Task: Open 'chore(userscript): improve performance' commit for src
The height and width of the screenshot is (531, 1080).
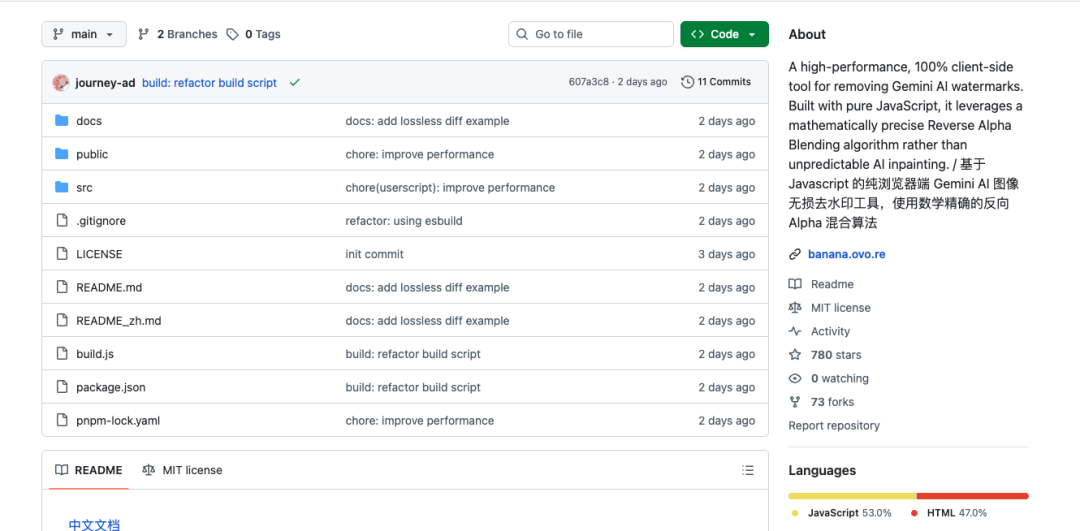Action: coord(450,187)
